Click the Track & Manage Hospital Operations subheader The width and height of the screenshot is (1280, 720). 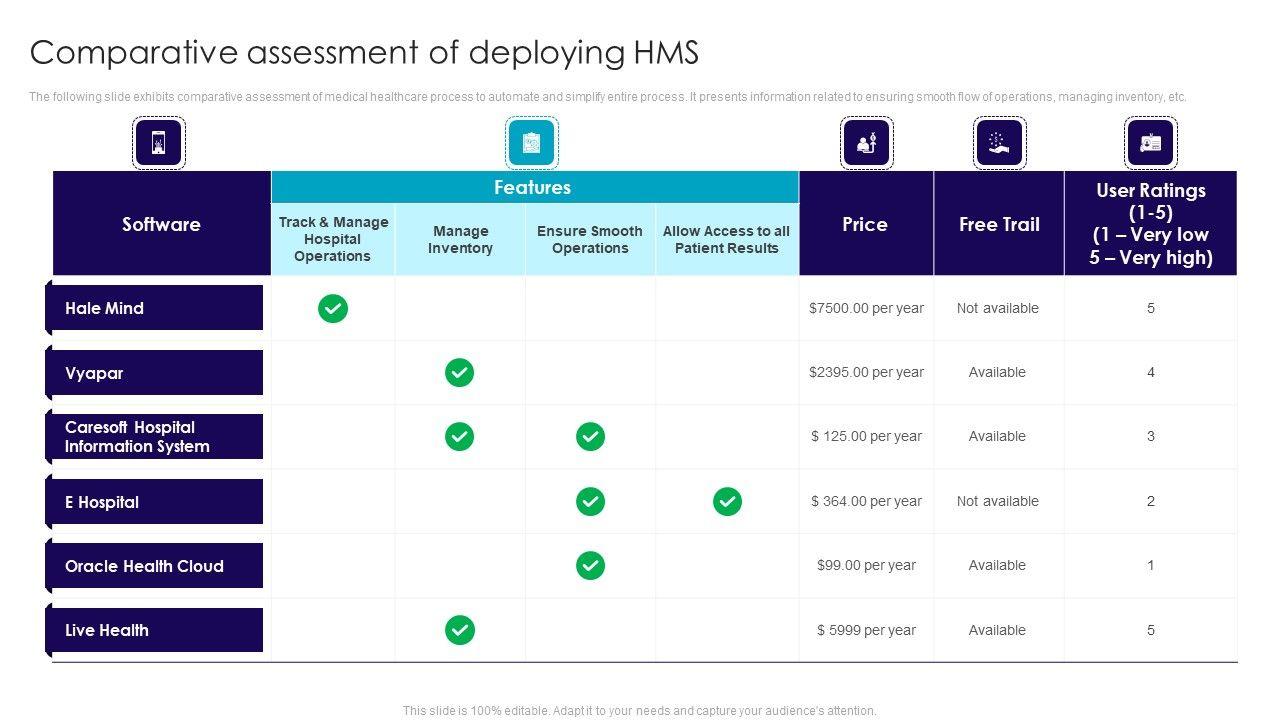tap(333, 239)
